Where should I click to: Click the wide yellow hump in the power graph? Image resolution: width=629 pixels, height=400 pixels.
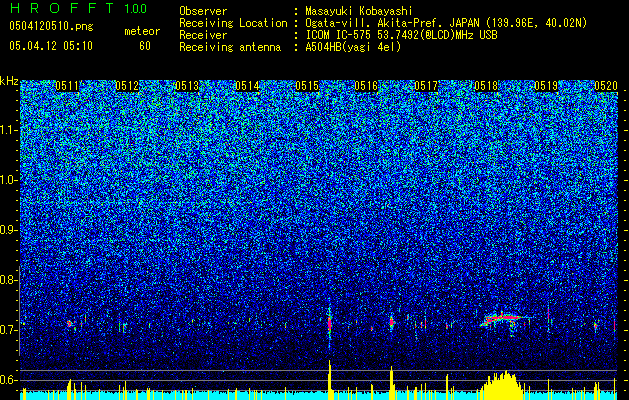501,385
